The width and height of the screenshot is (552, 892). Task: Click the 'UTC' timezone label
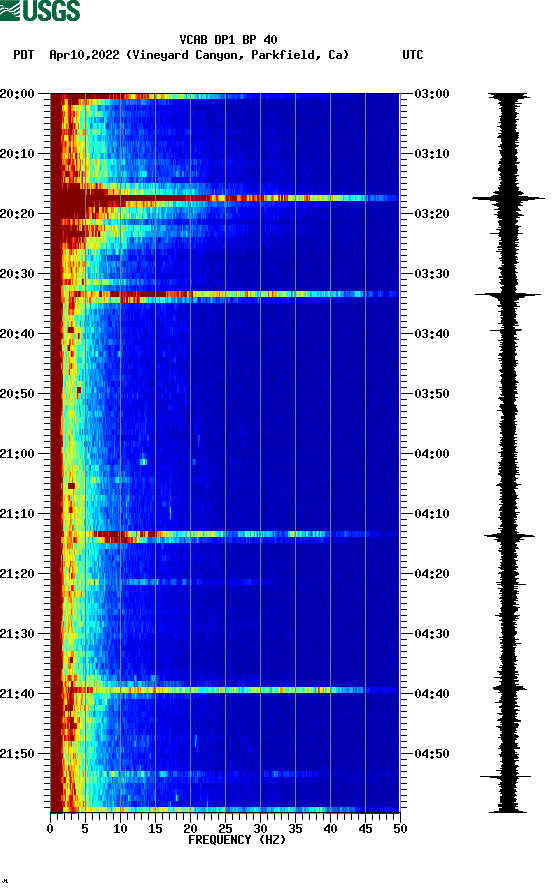(413, 55)
